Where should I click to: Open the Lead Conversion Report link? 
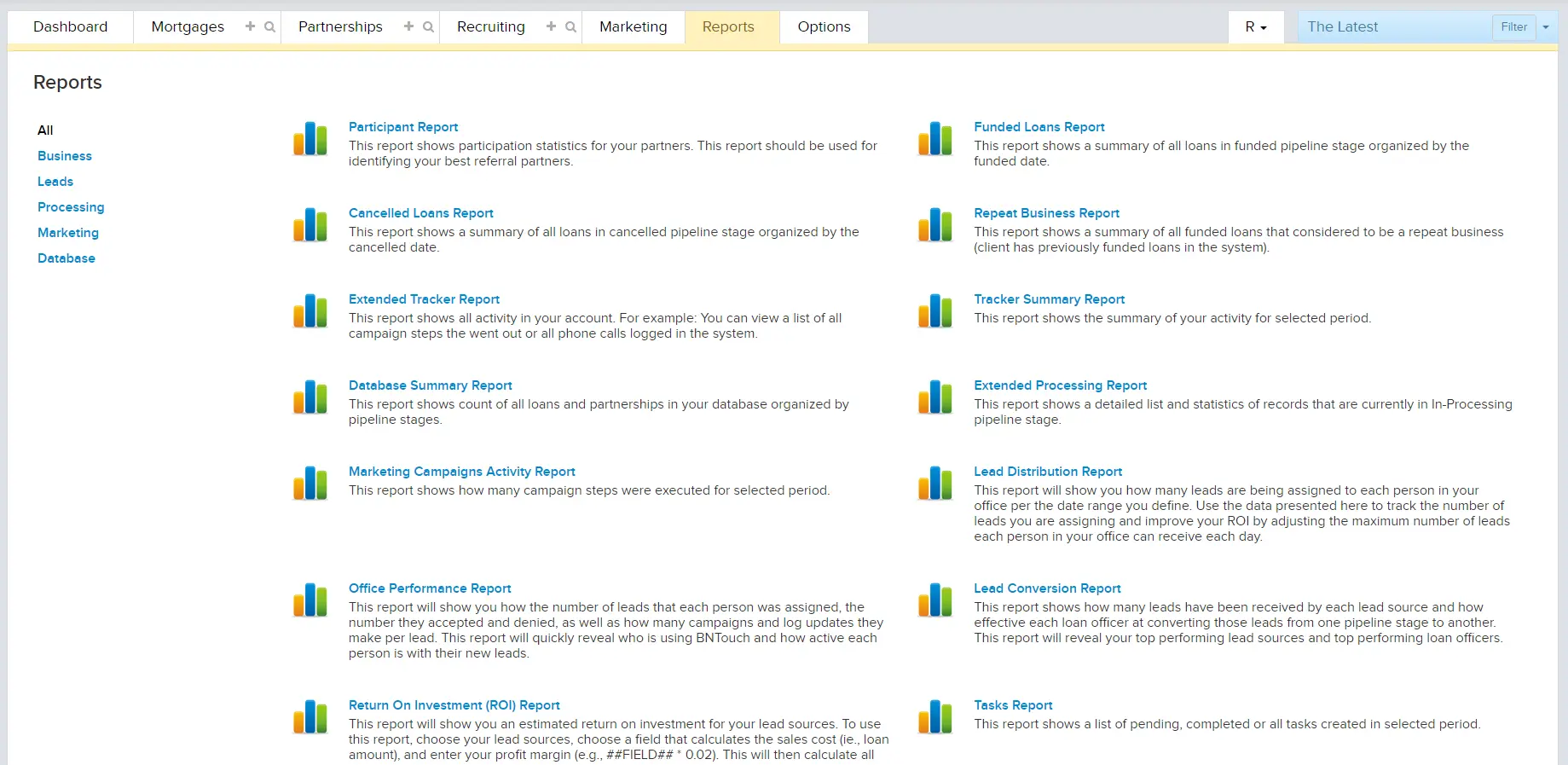click(1048, 588)
